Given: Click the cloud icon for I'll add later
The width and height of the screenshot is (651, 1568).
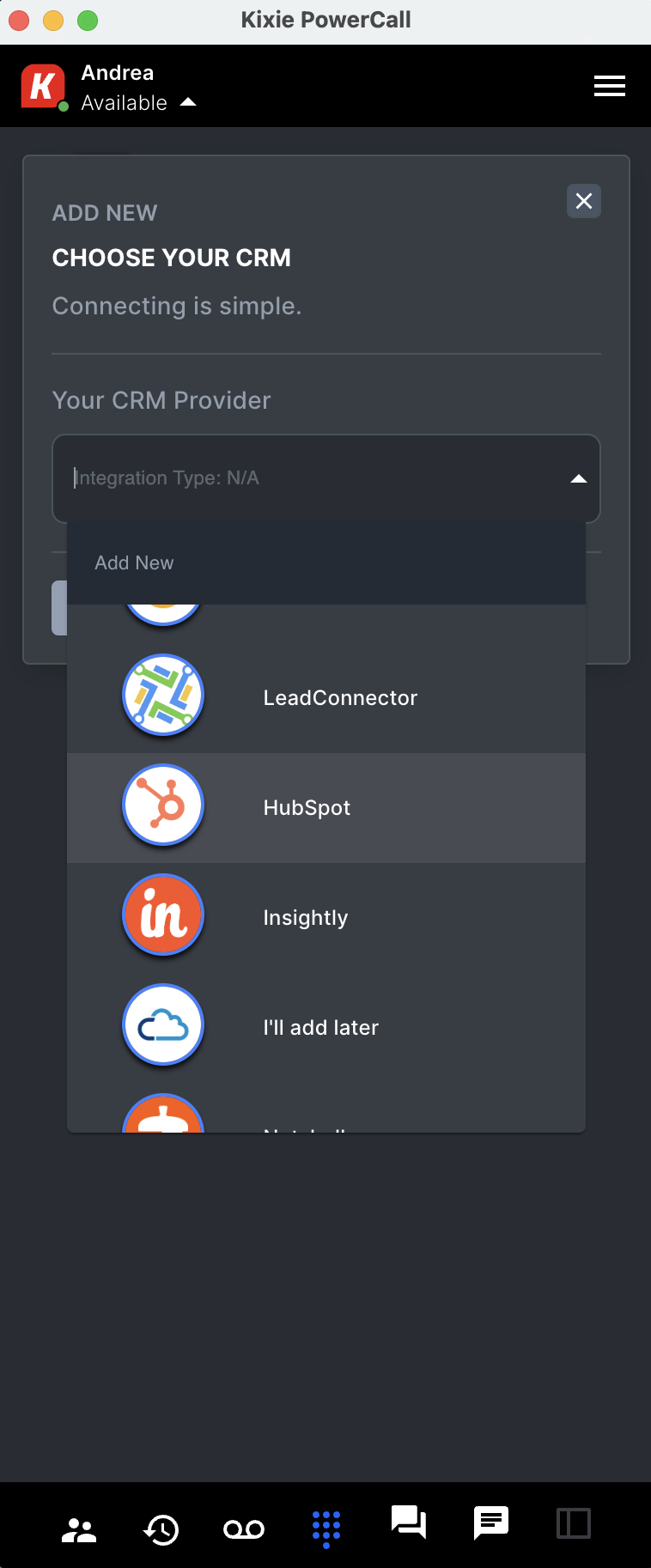Looking at the screenshot, I should pyautogui.click(x=163, y=1024).
